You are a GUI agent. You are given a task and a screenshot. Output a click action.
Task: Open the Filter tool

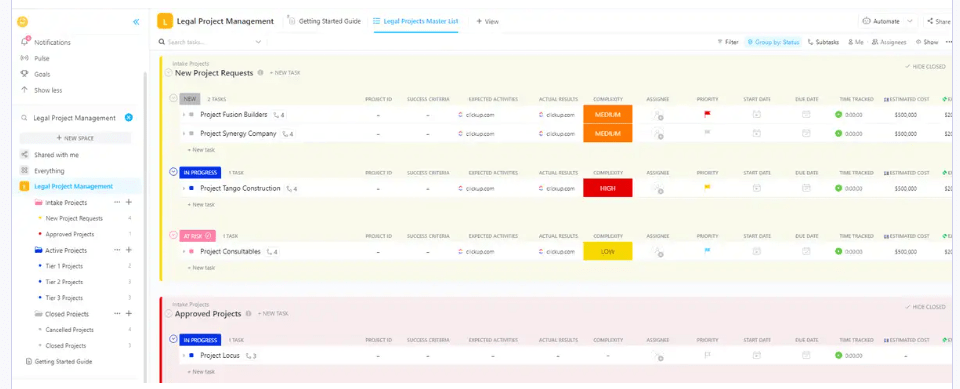coord(727,42)
